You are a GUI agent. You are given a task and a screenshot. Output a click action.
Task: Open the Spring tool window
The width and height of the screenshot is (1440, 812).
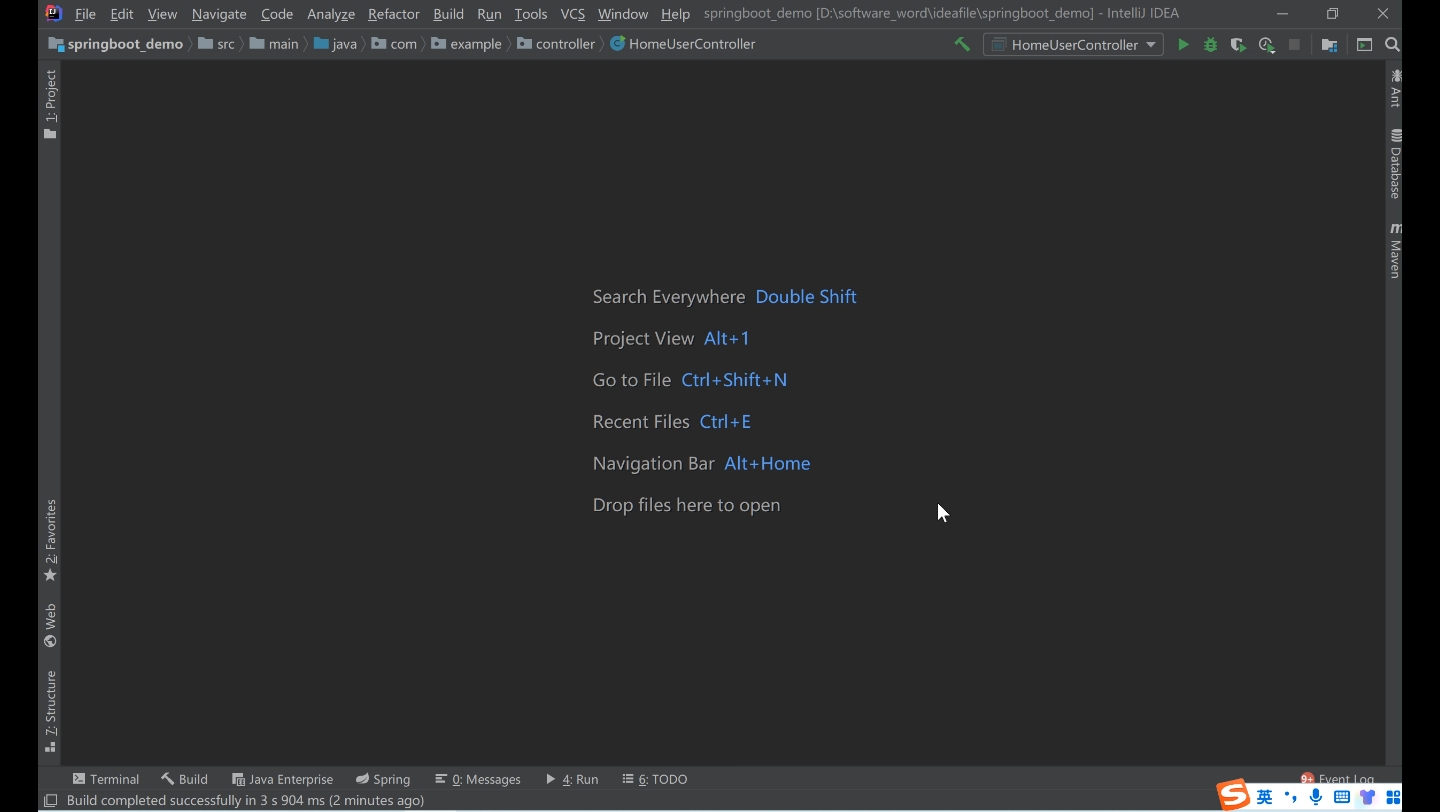(x=383, y=779)
